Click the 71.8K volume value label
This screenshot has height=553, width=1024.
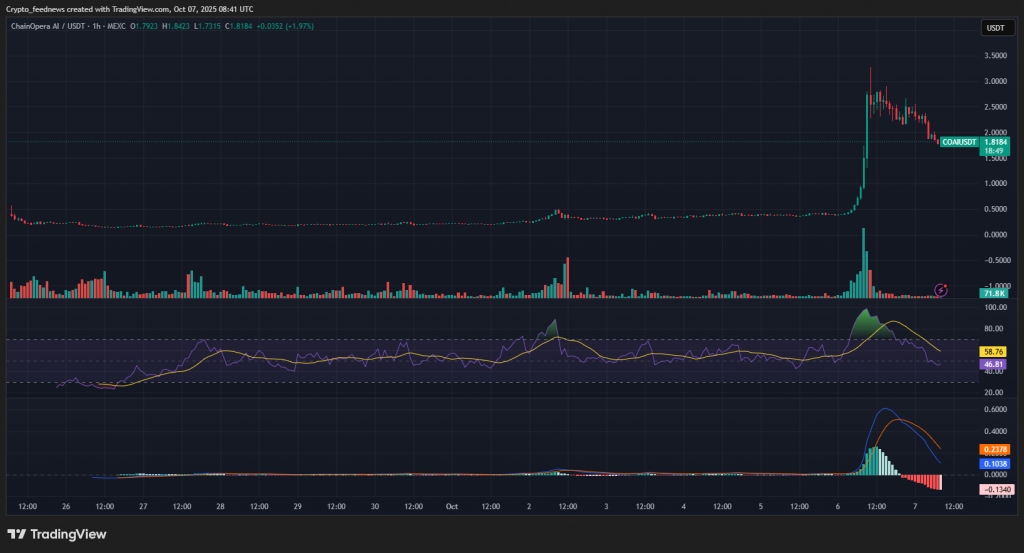[x=994, y=293]
